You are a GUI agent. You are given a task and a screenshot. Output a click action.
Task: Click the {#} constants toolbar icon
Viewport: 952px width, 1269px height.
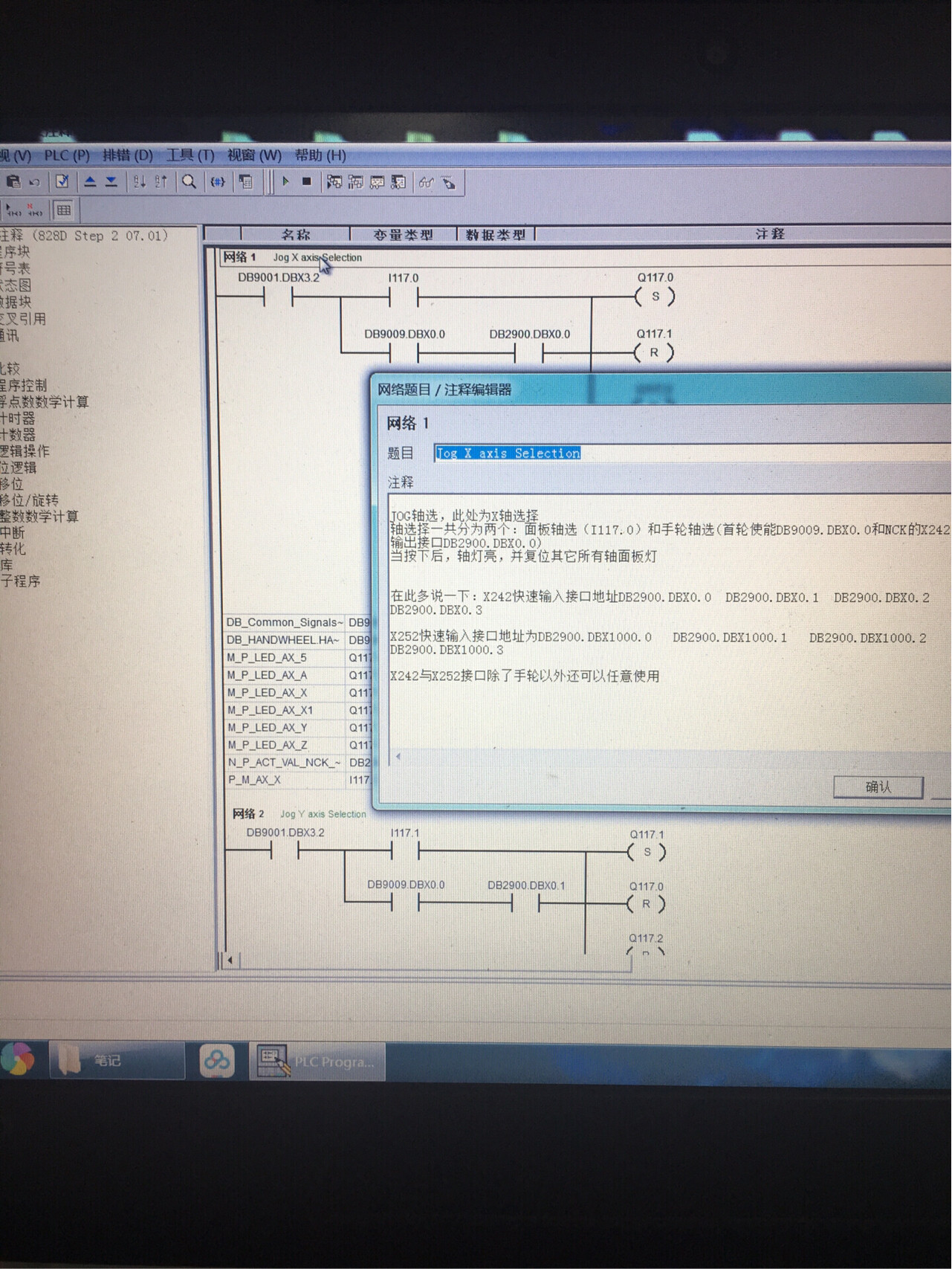[217, 181]
